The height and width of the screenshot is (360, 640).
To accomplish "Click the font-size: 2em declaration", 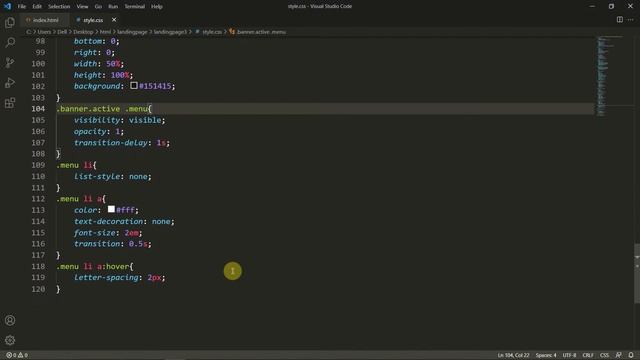I will (x=108, y=233).
